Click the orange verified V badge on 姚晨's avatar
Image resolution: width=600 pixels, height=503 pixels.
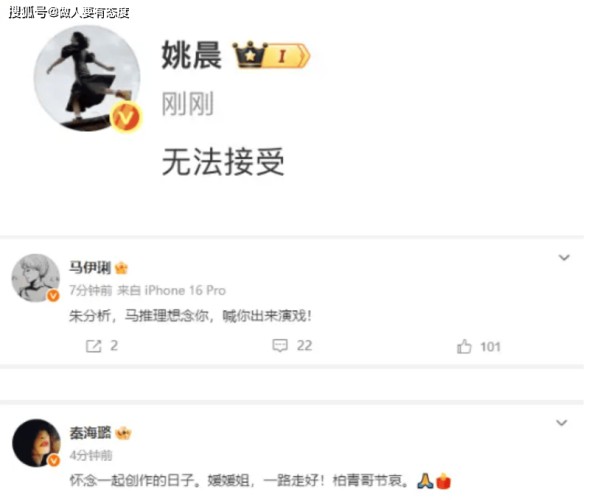click(x=125, y=117)
